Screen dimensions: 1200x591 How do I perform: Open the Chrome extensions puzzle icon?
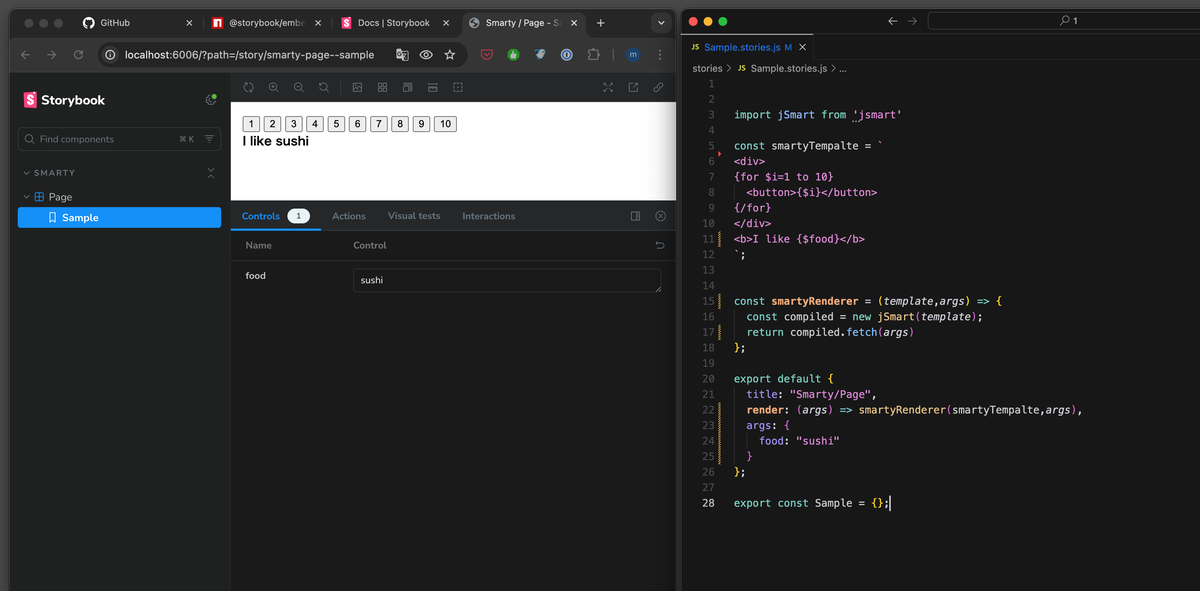593,55
